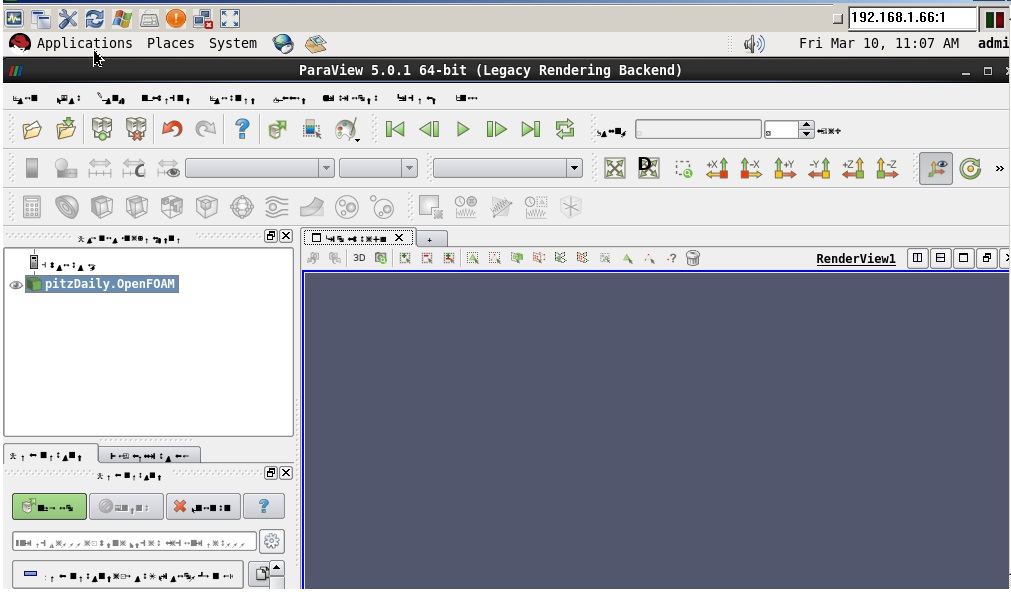Toggle visibility eye of pitzDaily.OpenFOAM
The width and height of the screenshot is (1011, 604).
15,285
